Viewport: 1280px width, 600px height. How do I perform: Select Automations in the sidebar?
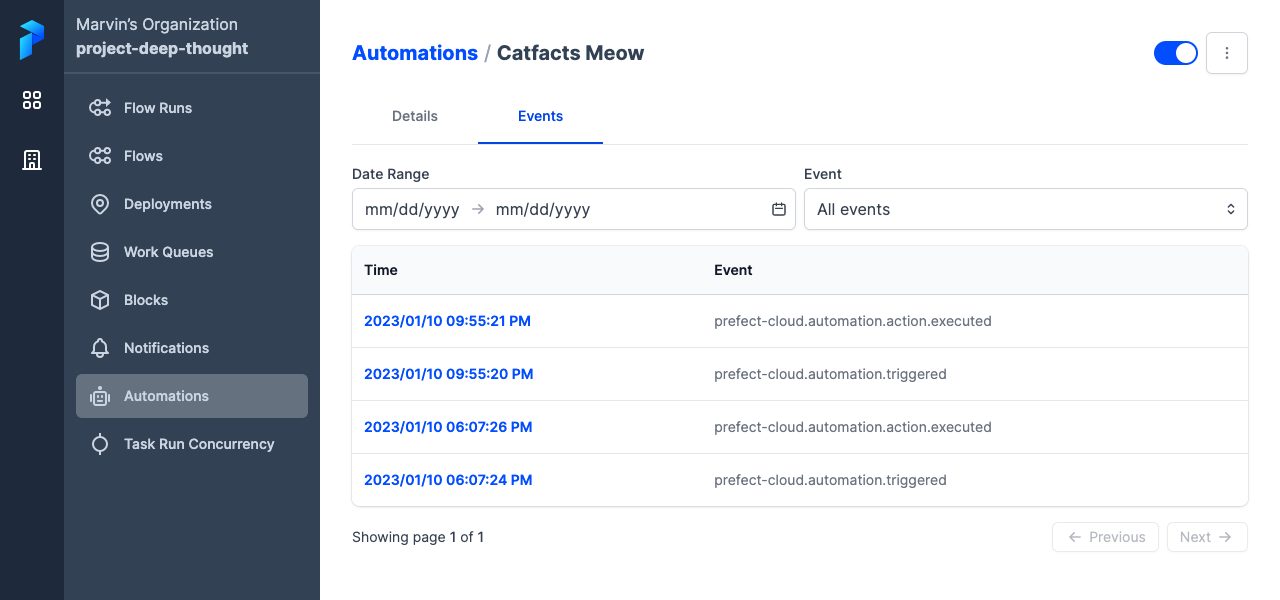point(192,396)
